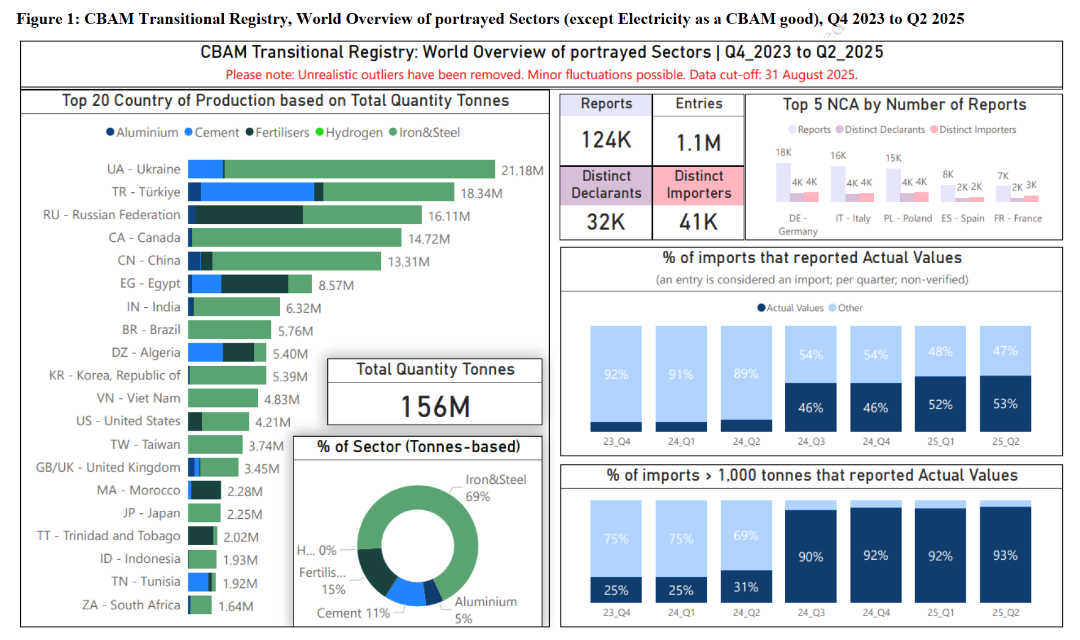
Task: Select the Hydrogen legend dot
Action: [x=320, y=133]
